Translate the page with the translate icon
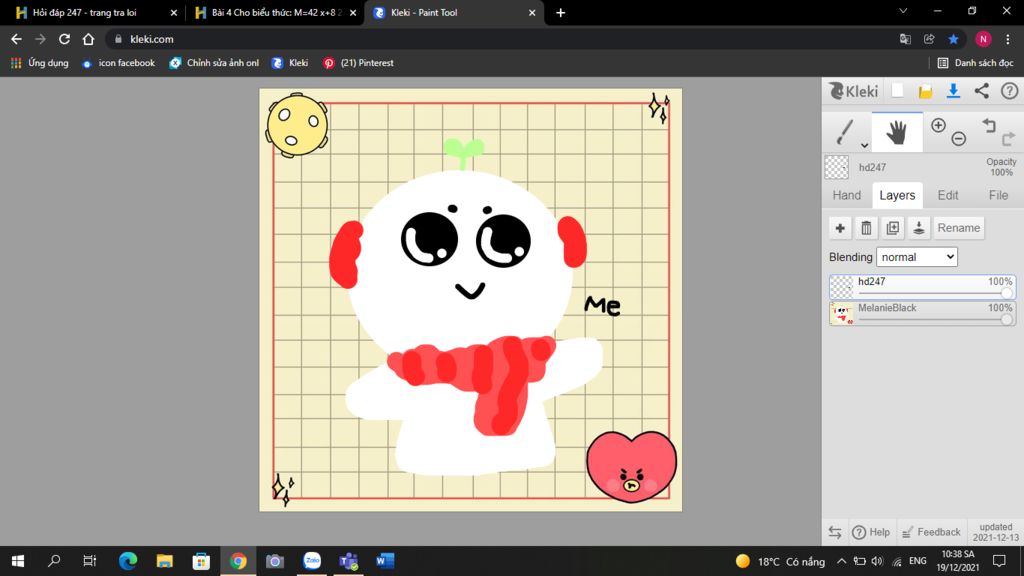 tap(905, 39)
